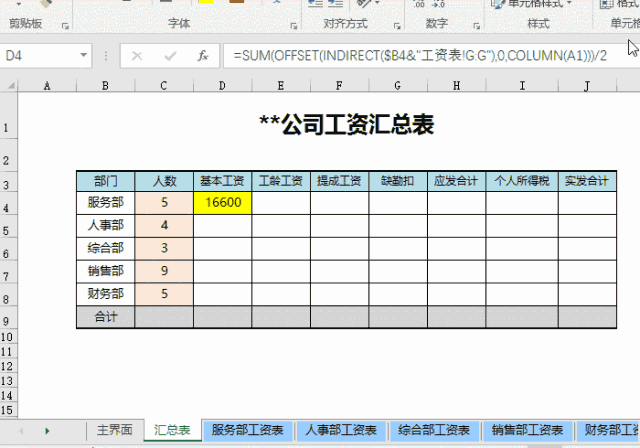Image resolution: width=640 pixels, height=448 pixels.
Task: Select column J header
Action: (587, 86)
